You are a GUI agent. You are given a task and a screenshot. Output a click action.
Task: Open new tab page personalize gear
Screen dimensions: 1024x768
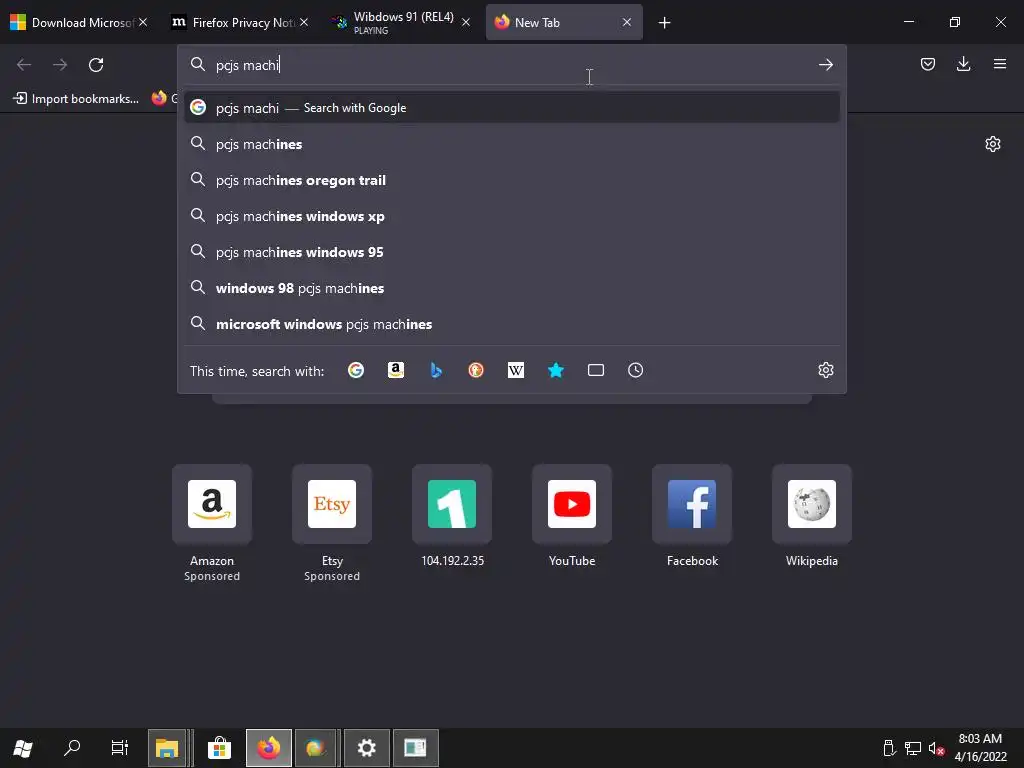click(993, 144)
